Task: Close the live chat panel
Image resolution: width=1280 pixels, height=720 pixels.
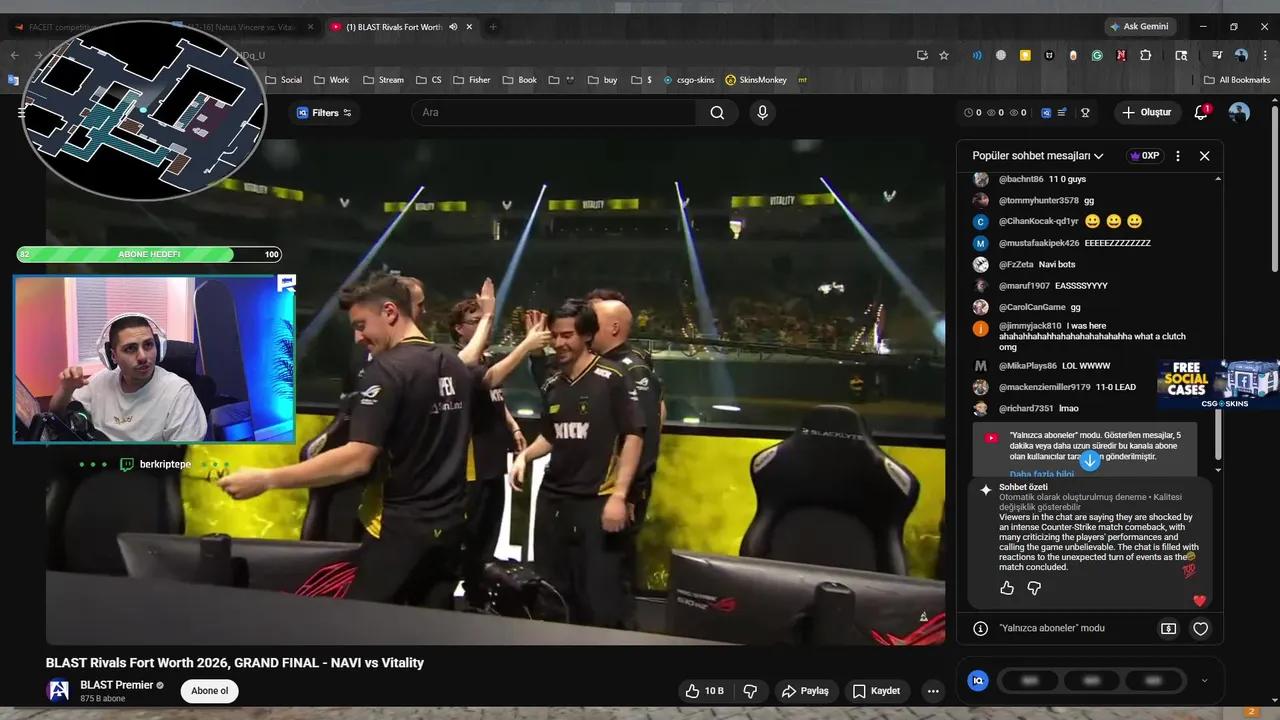Action: pyautogui.click(x=1204, y=156)
